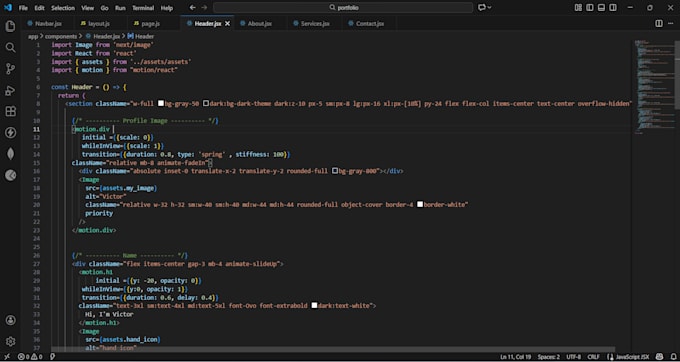
Task: Click the Spaces: 2 indentation setting
Action: [x=549, y=356]
